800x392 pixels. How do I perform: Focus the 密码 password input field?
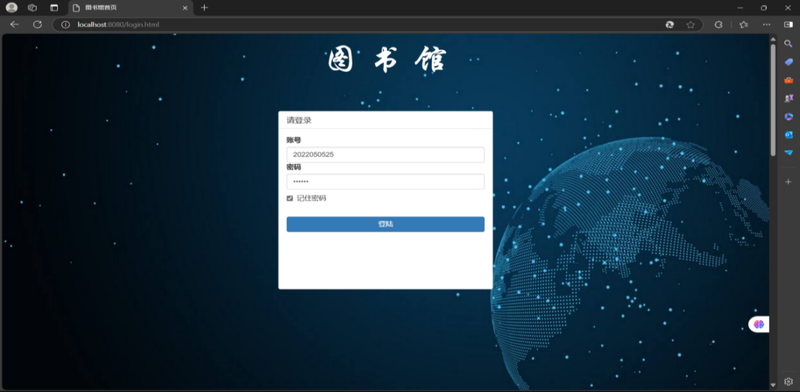(385, 182)
